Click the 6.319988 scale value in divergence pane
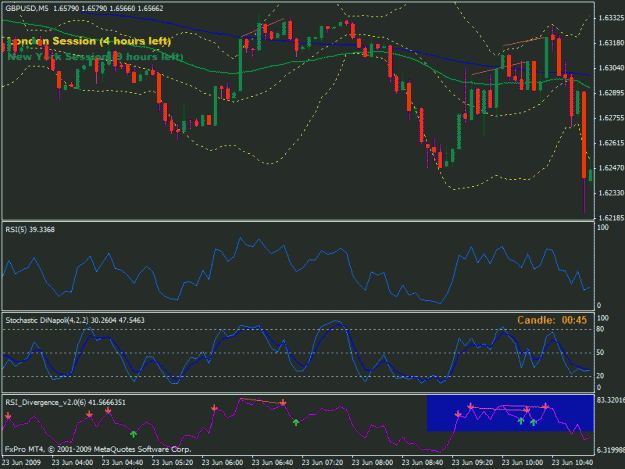The image size is (625, 469). 610,450
